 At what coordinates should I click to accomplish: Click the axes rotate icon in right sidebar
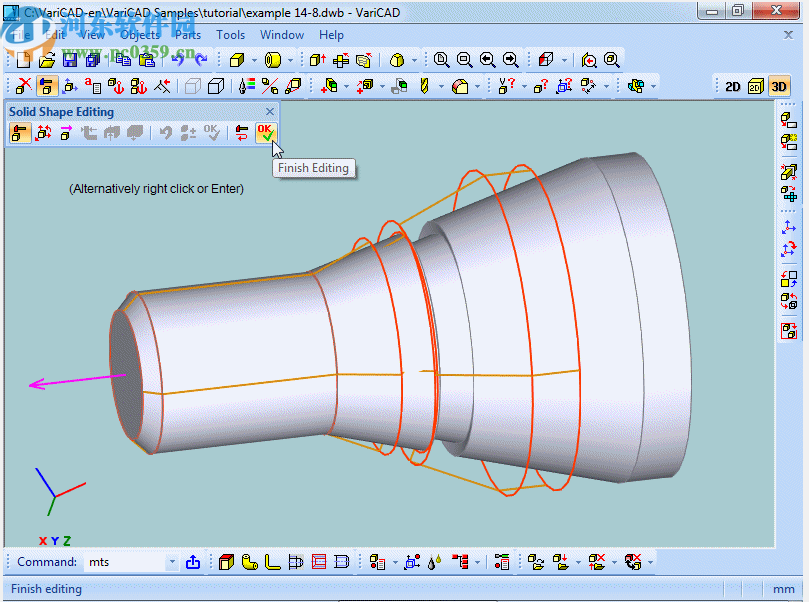click(788, 250)
